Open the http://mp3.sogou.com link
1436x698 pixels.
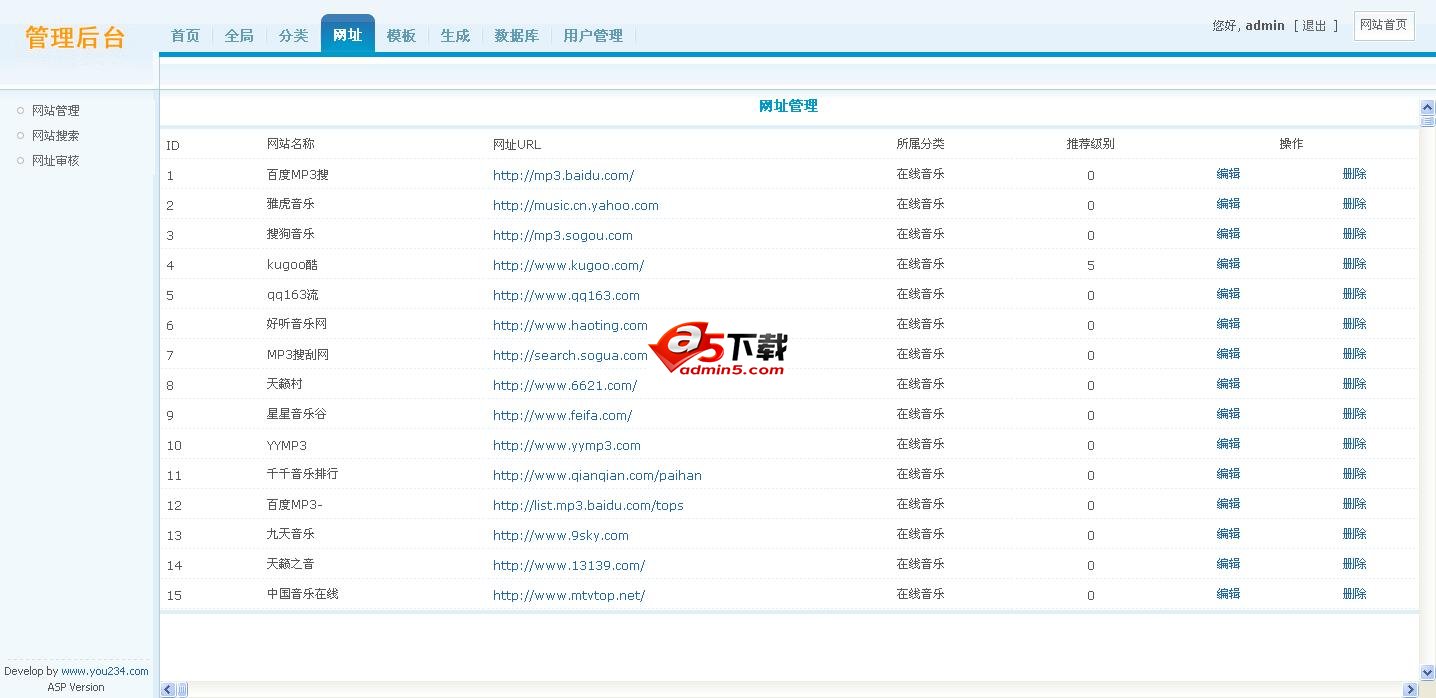click(563, 235)
